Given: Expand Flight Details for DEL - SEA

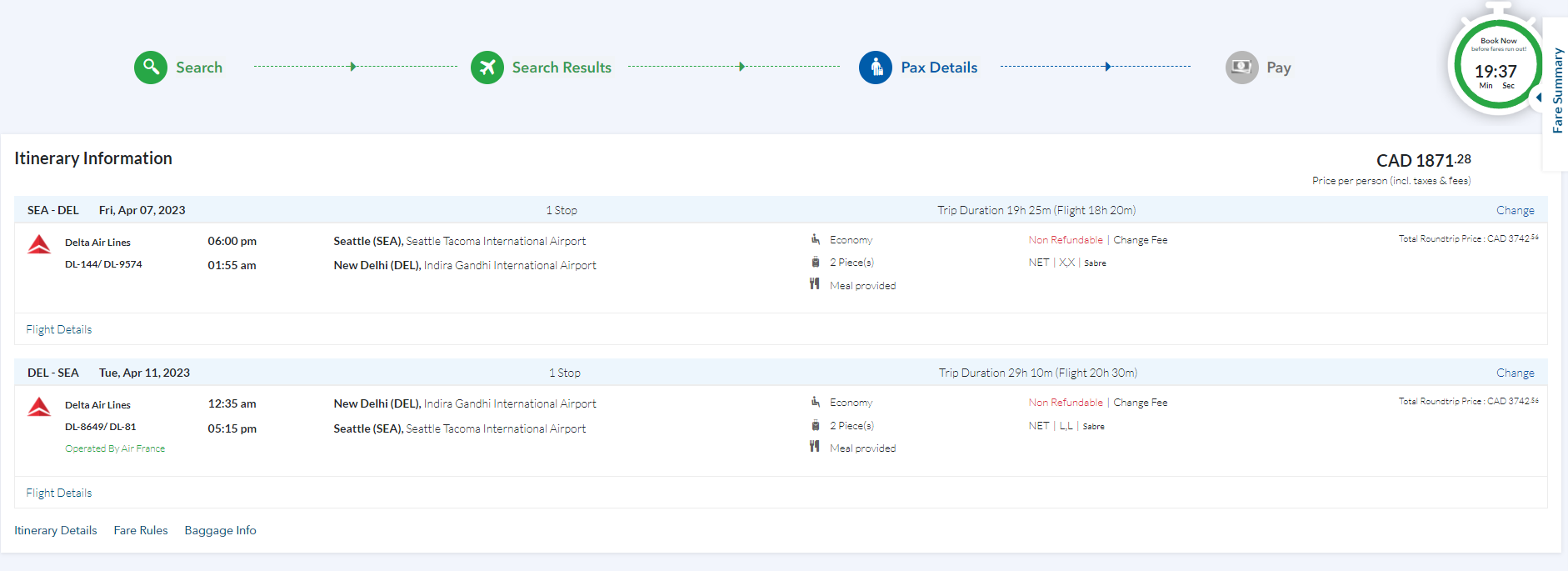Looking at the screenshot, I should tap(59, 493).
